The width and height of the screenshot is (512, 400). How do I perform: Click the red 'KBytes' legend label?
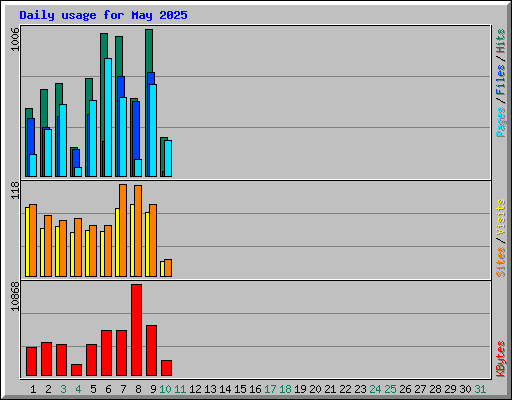(501, 358)
